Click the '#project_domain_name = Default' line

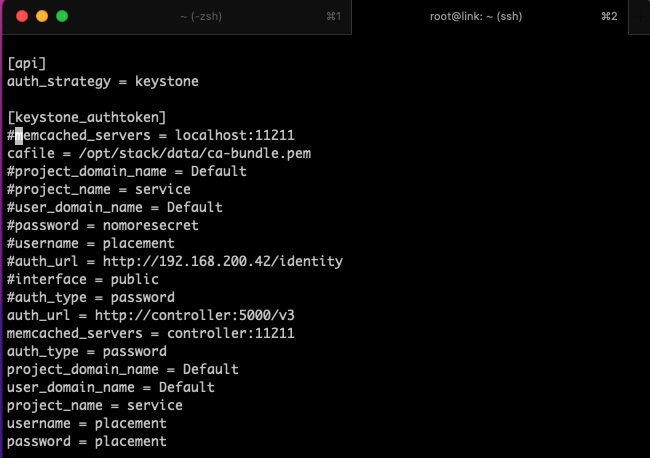pos(127,172)
